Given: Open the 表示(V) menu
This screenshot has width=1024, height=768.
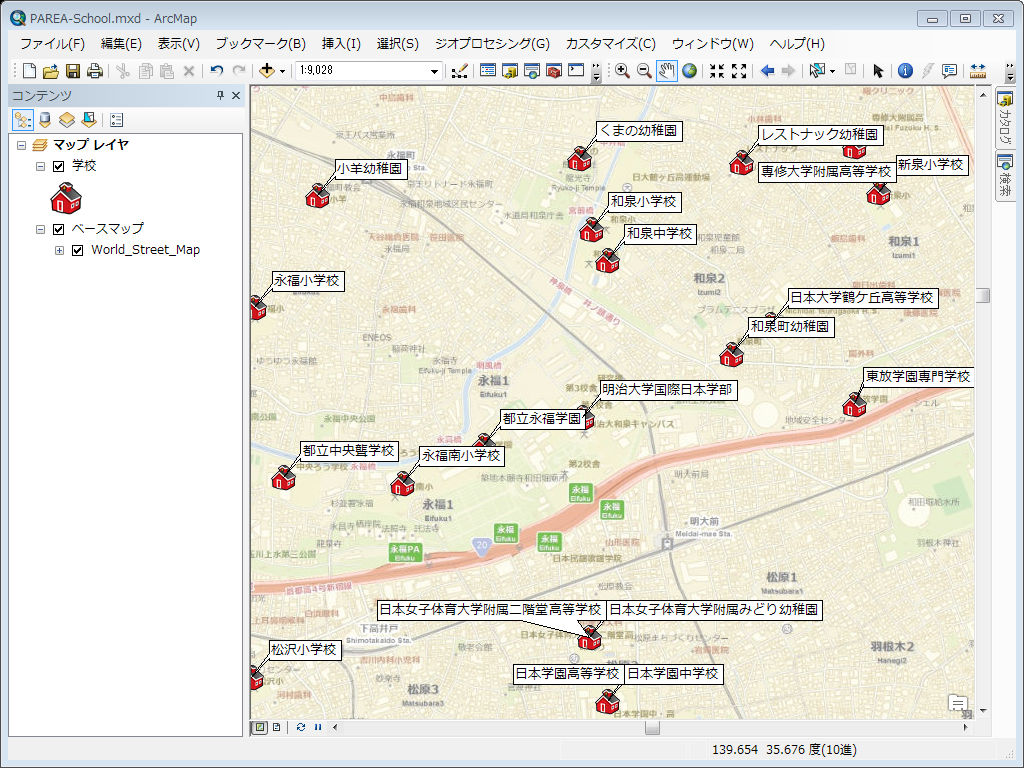Looking at the screenshot, I should 178,44.
